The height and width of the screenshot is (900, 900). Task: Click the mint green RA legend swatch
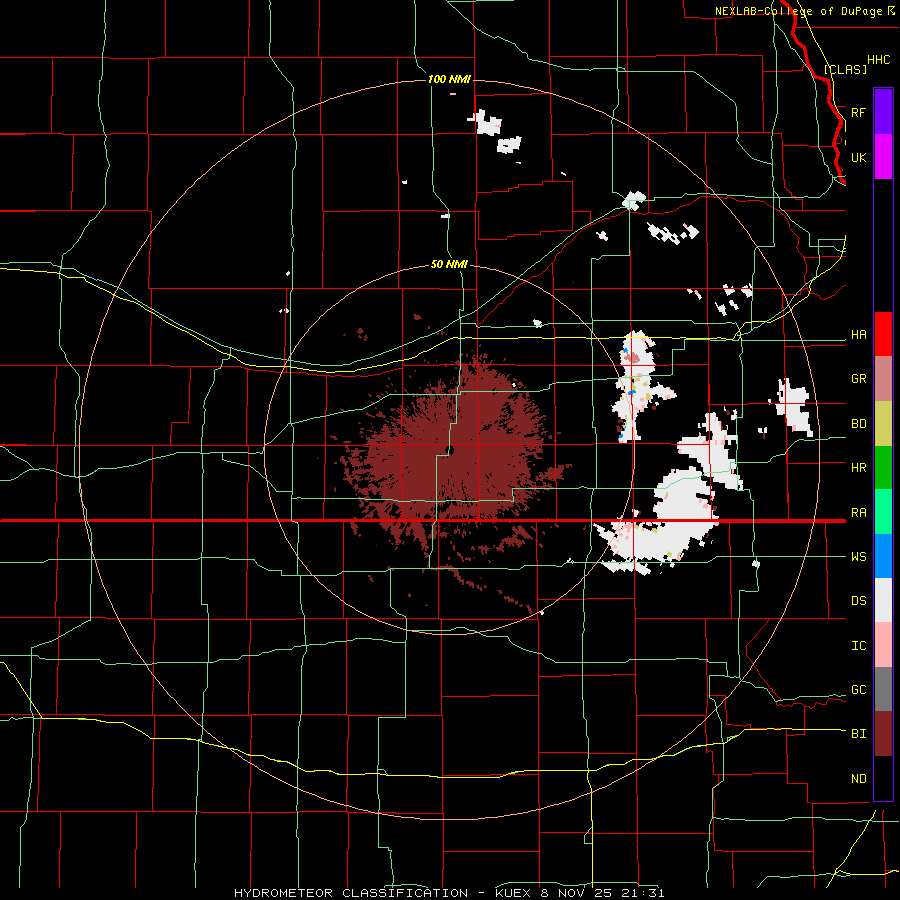pos(883,512)
